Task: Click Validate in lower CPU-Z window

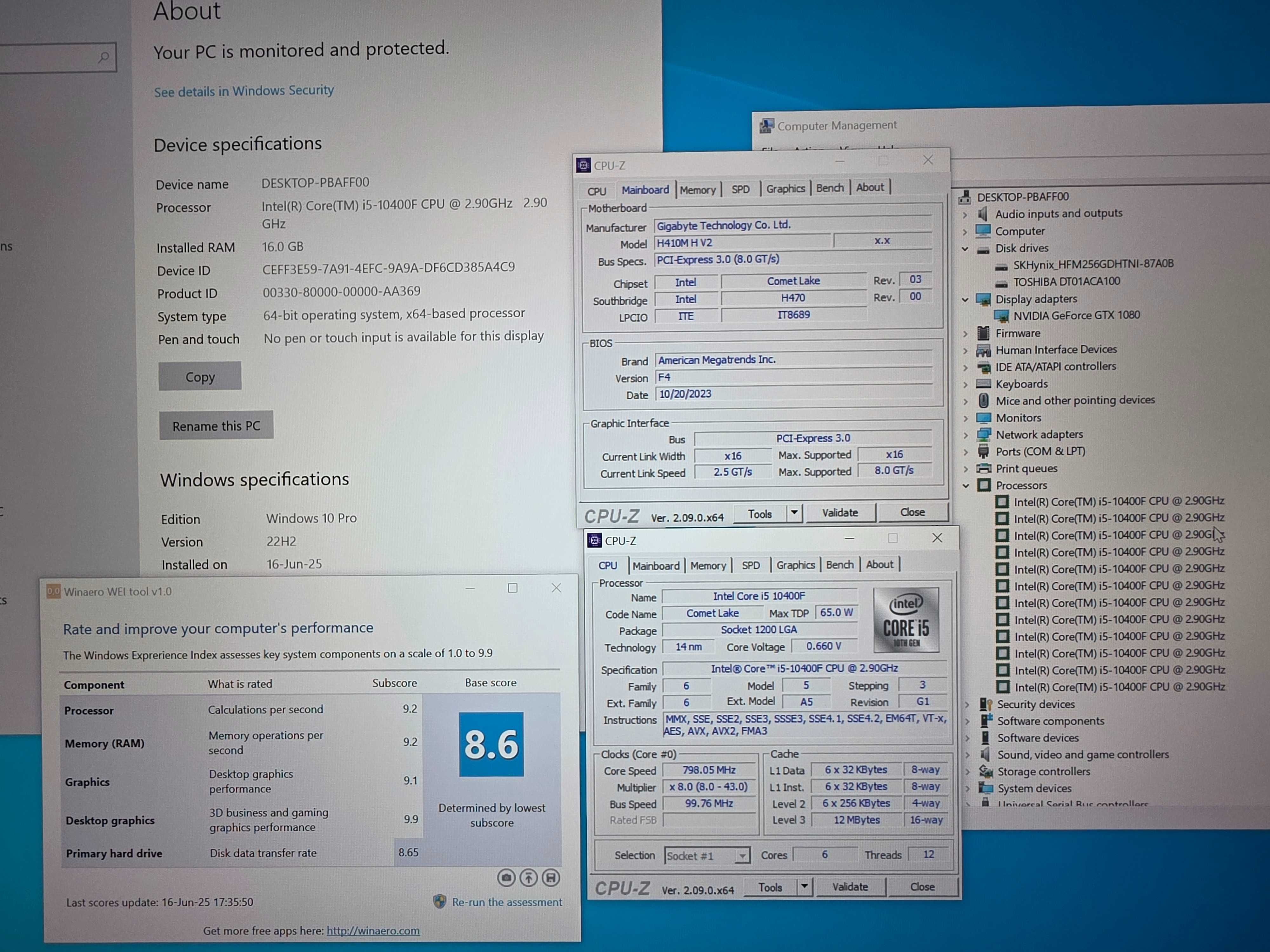Action: tap(850, 887)
